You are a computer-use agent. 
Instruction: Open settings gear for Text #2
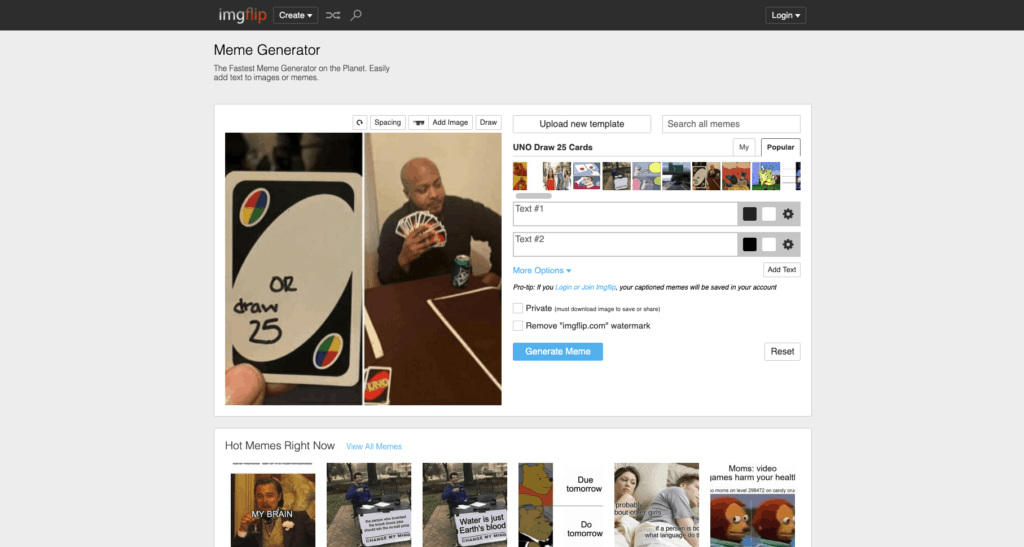tap(788, 245)
